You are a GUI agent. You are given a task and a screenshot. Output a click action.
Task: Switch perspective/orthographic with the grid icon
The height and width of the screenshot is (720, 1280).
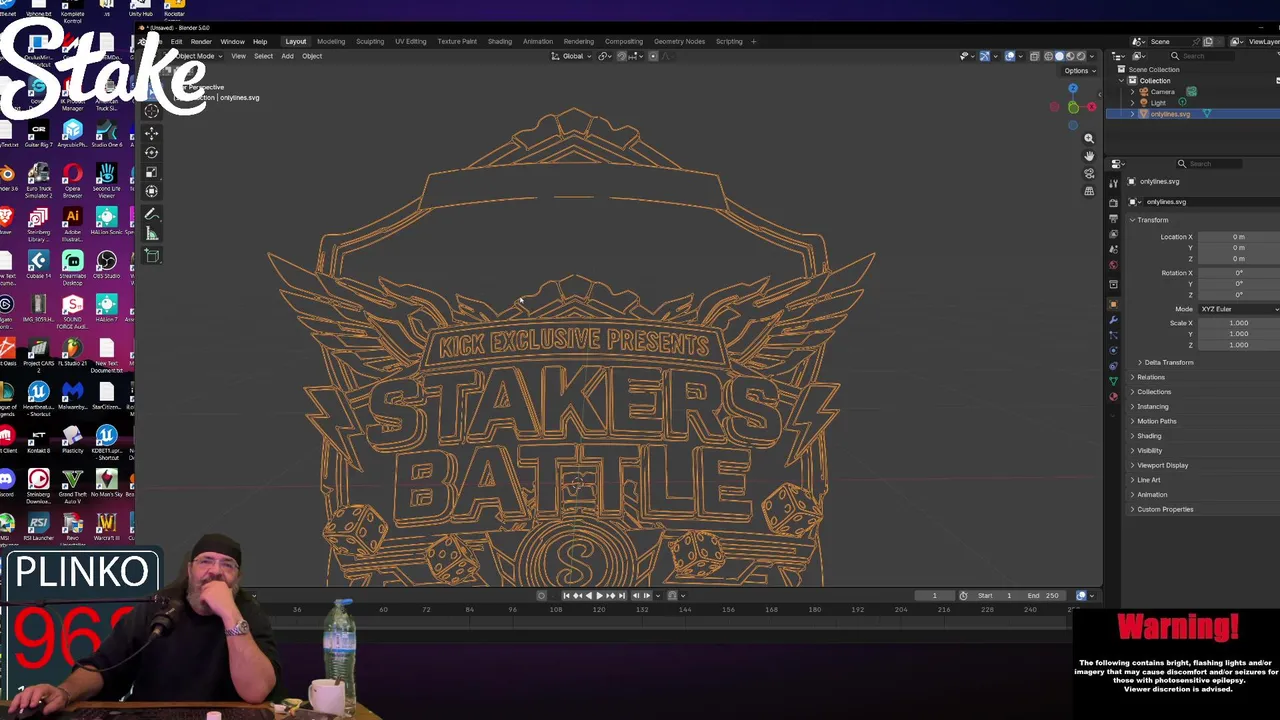[x=1089, y=191]
